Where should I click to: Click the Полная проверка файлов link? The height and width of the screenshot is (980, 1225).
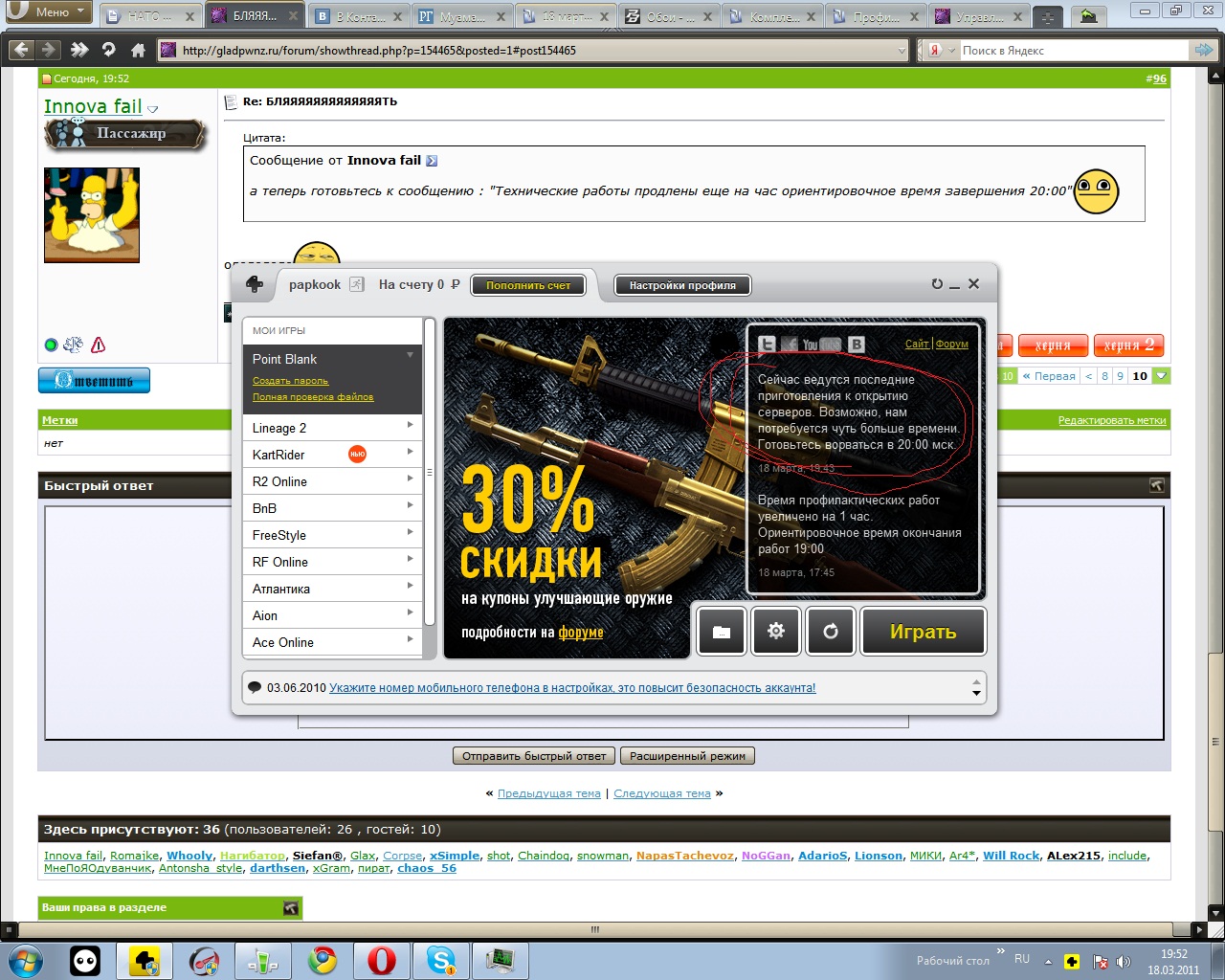313,397
